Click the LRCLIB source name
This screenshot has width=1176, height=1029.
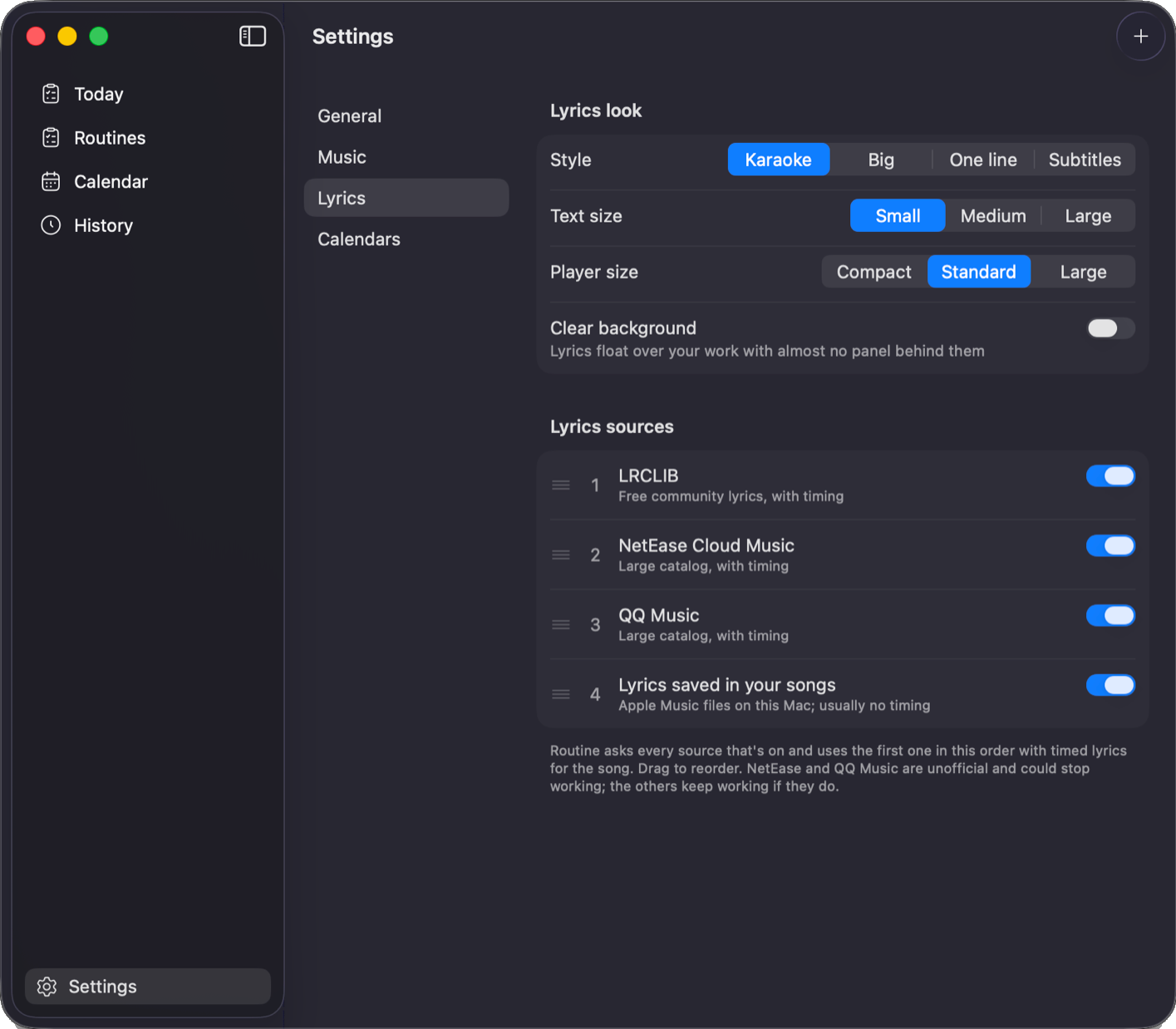tap(648, 475)
